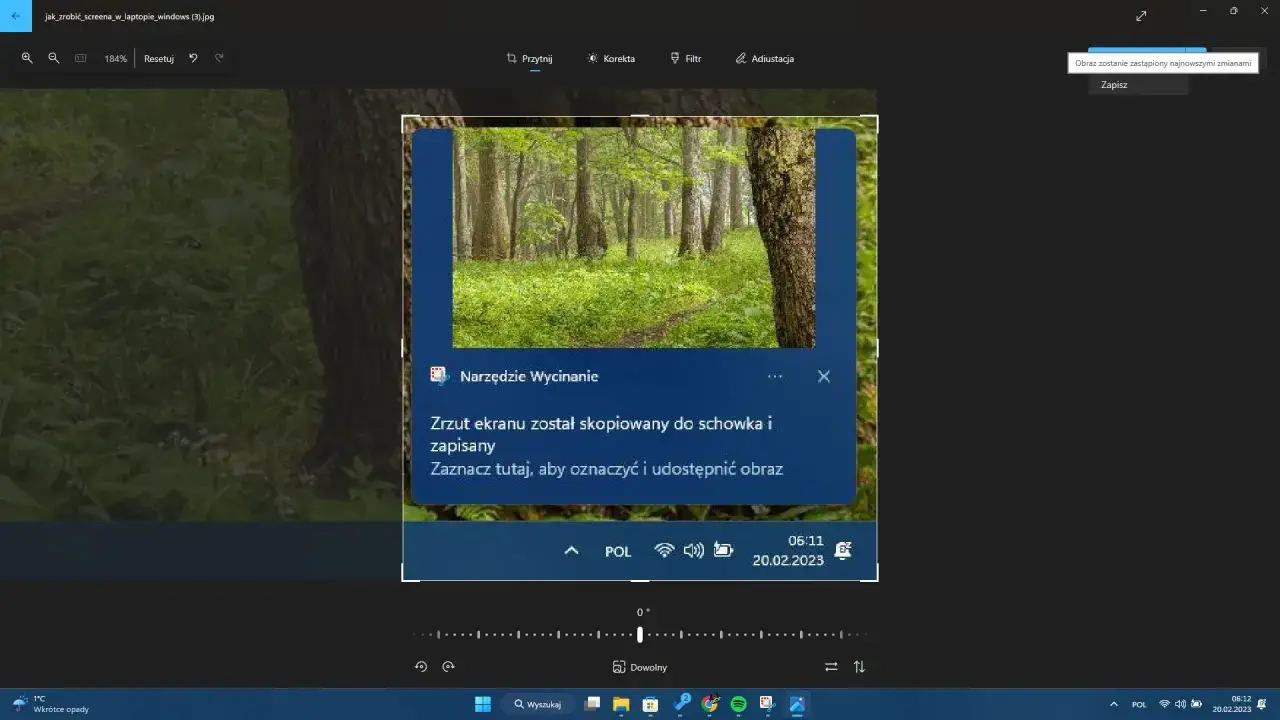Expand the hidden tray icons chevron
Screen dimensions: 1280x720
click(x=1113, y=704)
